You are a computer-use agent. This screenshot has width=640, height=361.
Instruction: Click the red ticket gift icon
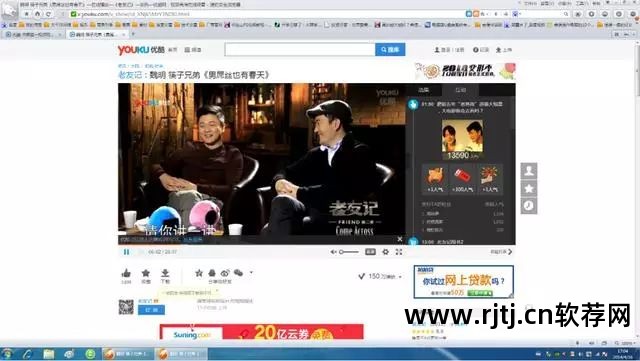462,179
